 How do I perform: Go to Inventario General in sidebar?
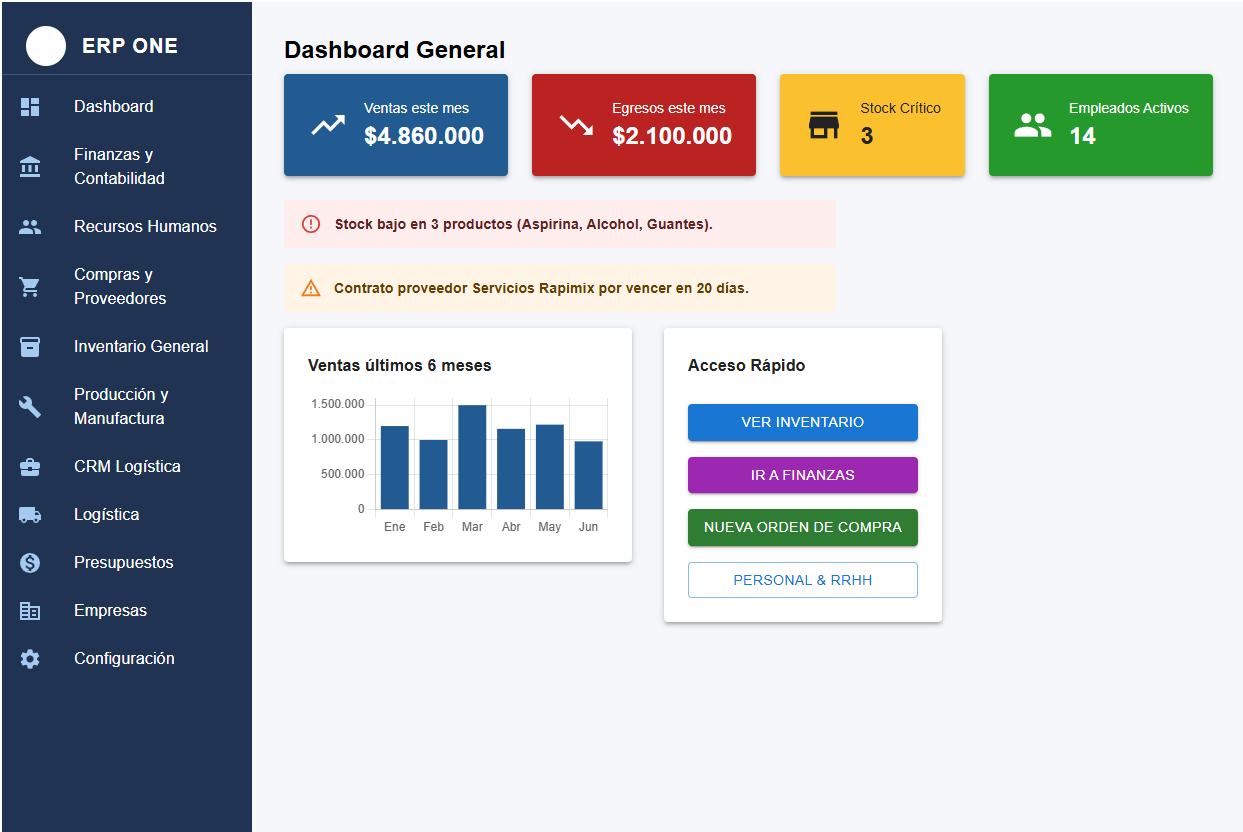click(x=141, y=347)
